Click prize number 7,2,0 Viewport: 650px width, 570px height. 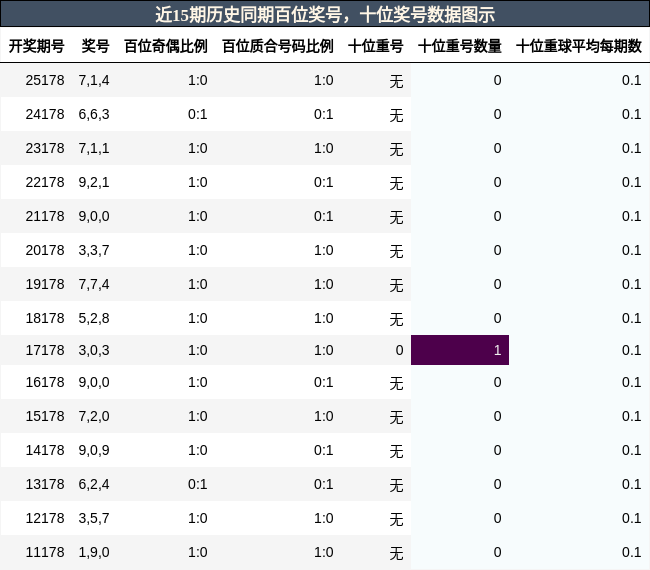click(94, 416)
